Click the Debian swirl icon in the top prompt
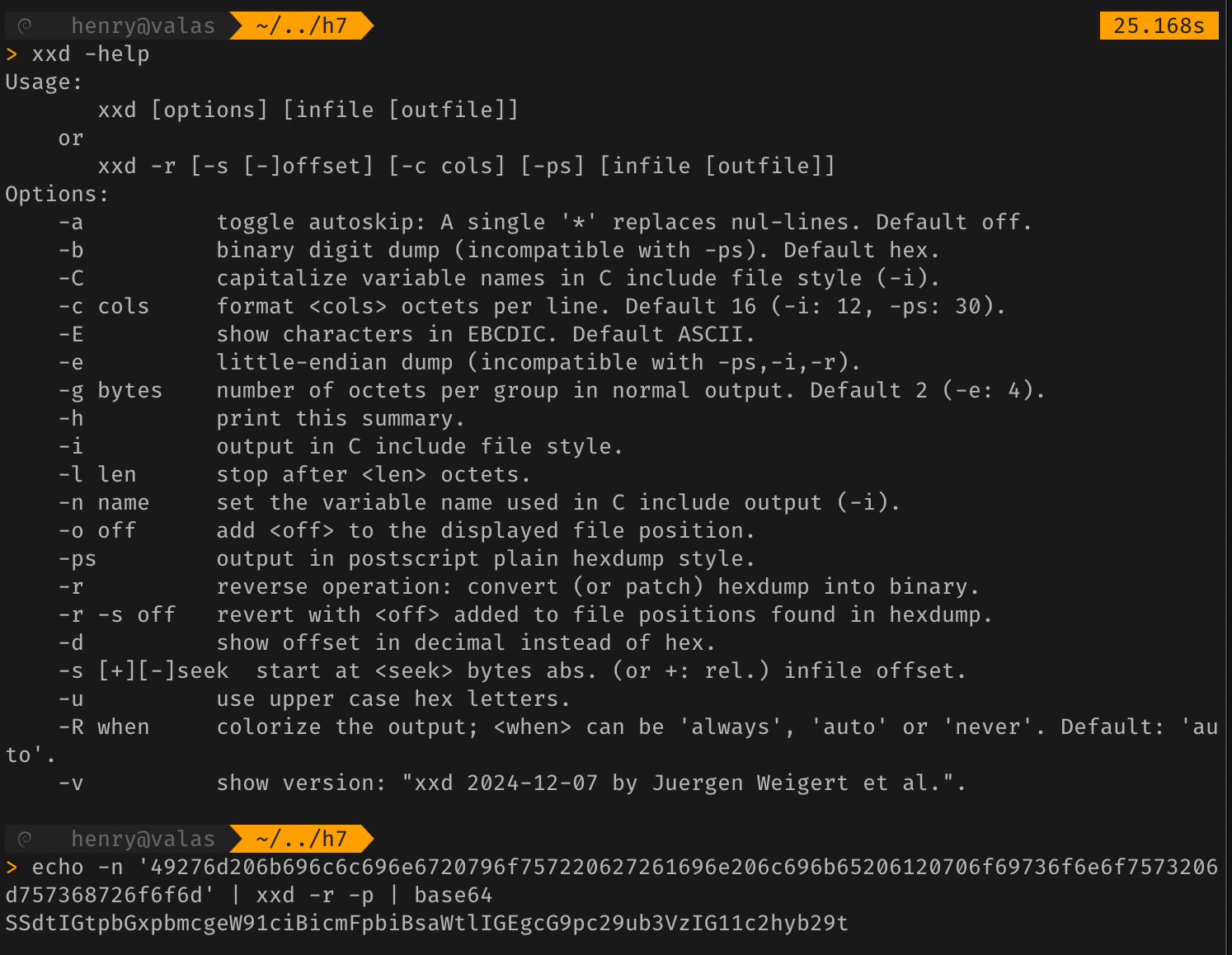This screenshot has width=1232, height=955. (25, 26)
